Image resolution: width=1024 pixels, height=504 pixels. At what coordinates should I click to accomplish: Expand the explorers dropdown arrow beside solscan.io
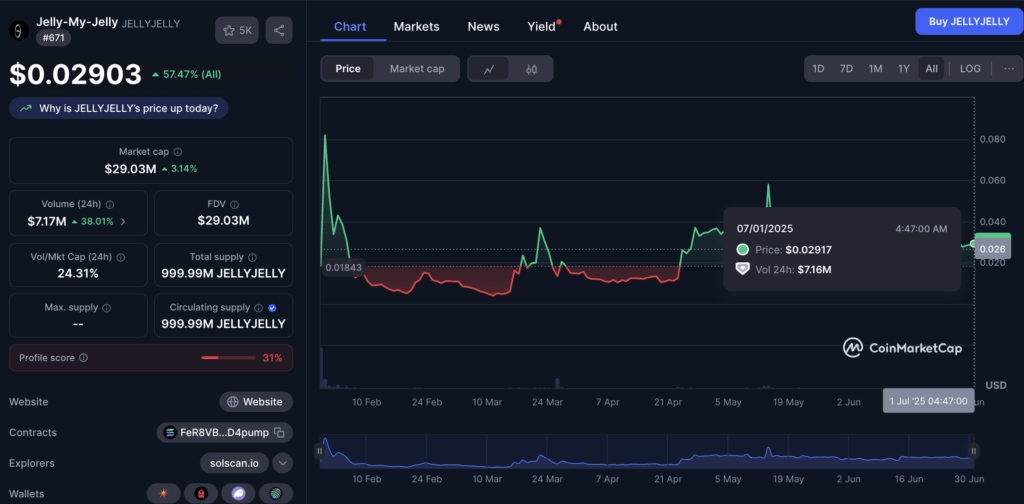(282, 463)
